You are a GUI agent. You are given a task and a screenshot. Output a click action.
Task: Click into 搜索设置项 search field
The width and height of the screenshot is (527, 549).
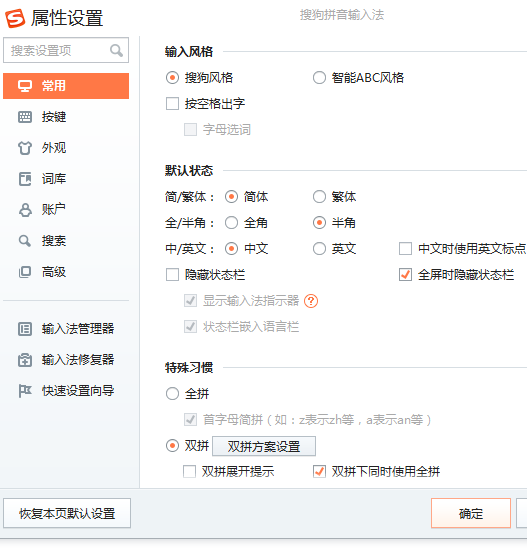pyautogui.click(x=66, y=50)
